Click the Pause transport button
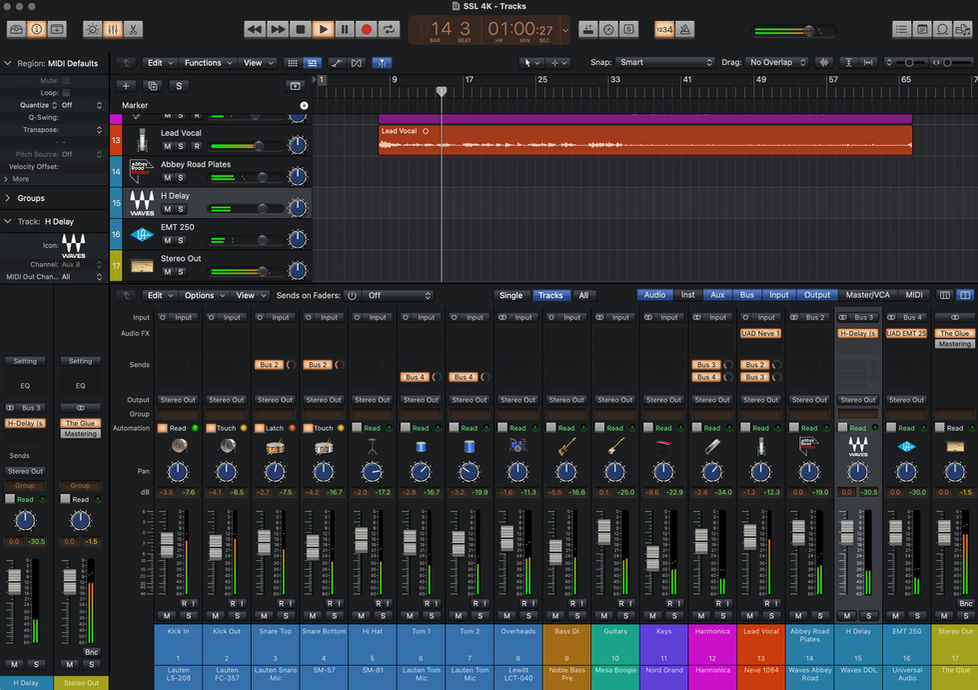 coord(344,29)
